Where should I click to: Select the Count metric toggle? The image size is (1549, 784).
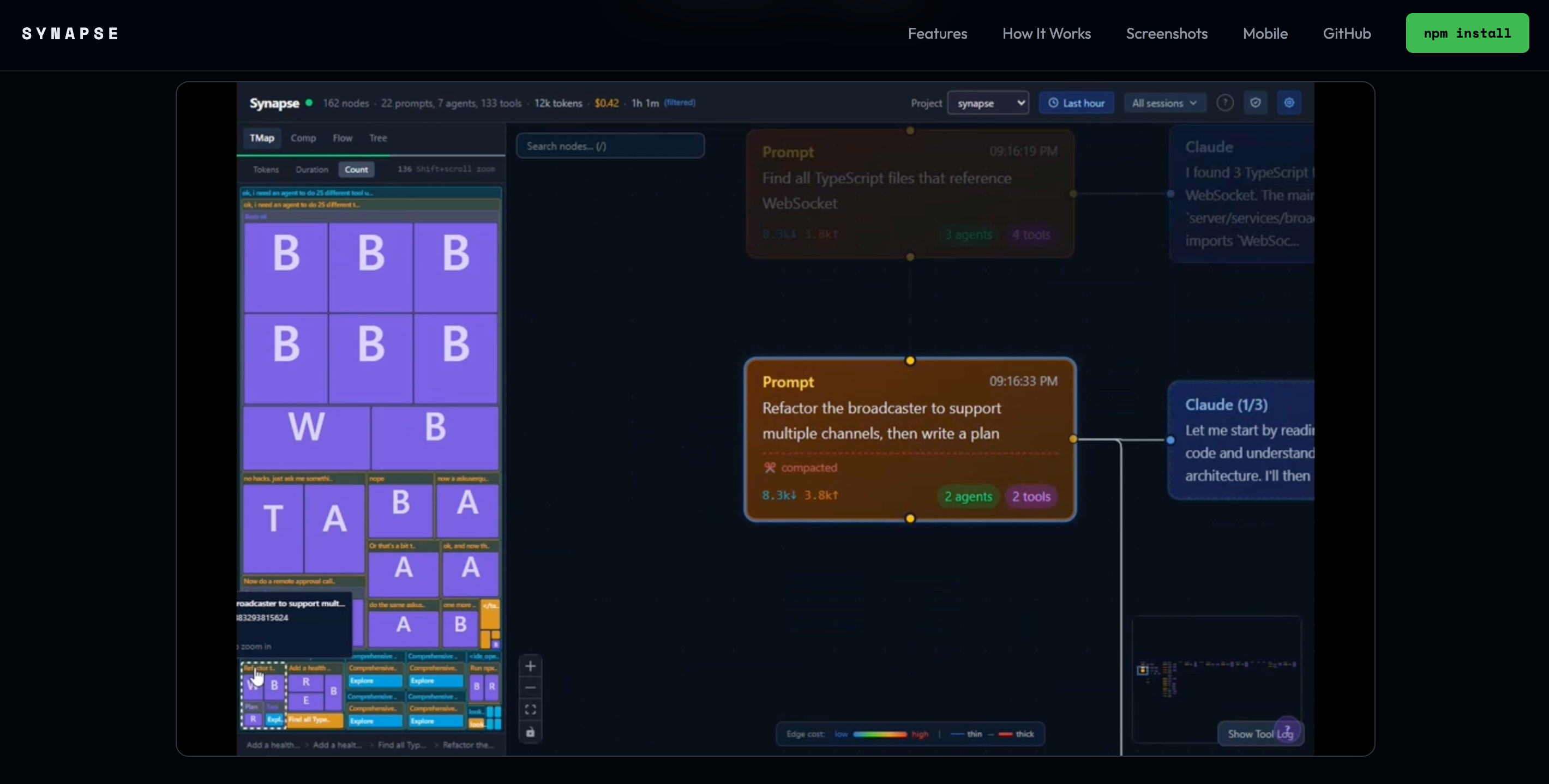pos(356,170)
